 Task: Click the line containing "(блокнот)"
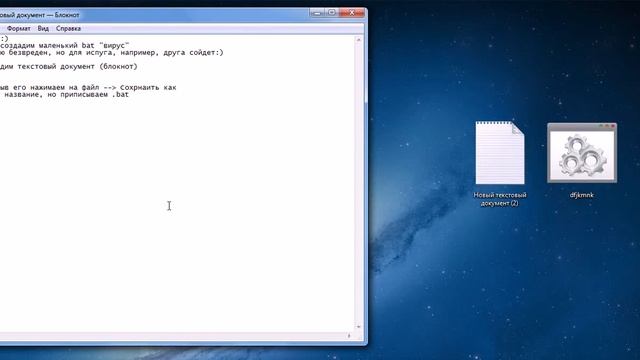tap(69, 67)
